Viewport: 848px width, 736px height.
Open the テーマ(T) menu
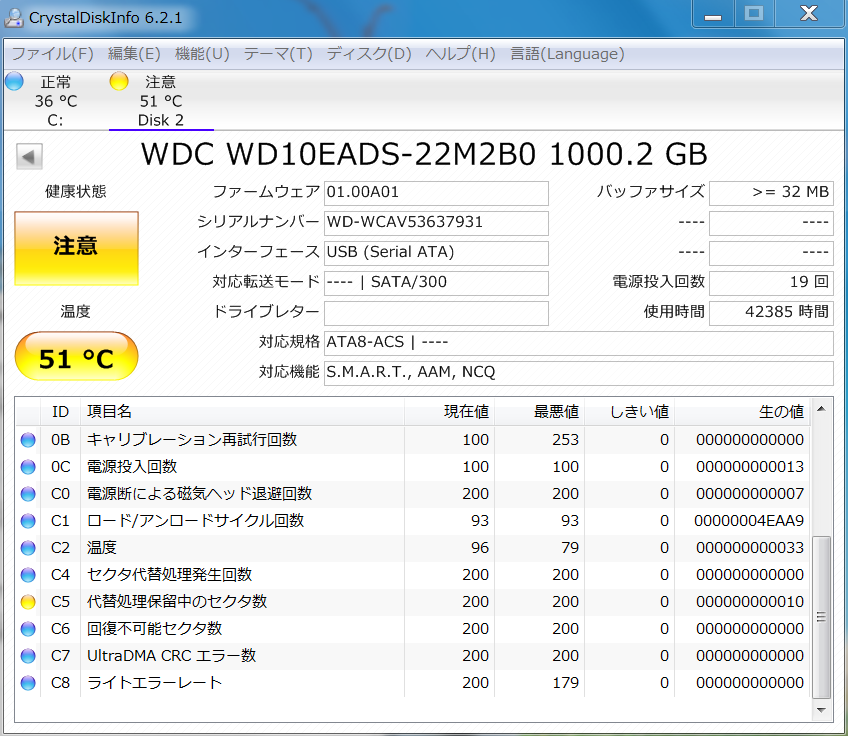278,54
